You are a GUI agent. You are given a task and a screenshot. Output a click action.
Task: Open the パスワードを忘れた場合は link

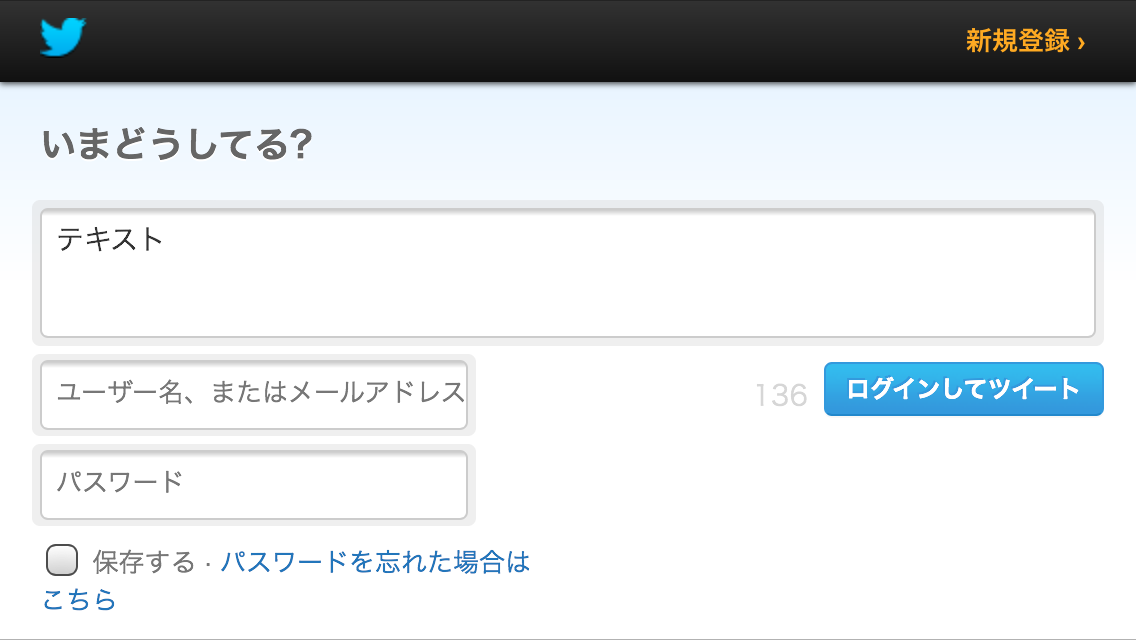[x=375, y=562]
